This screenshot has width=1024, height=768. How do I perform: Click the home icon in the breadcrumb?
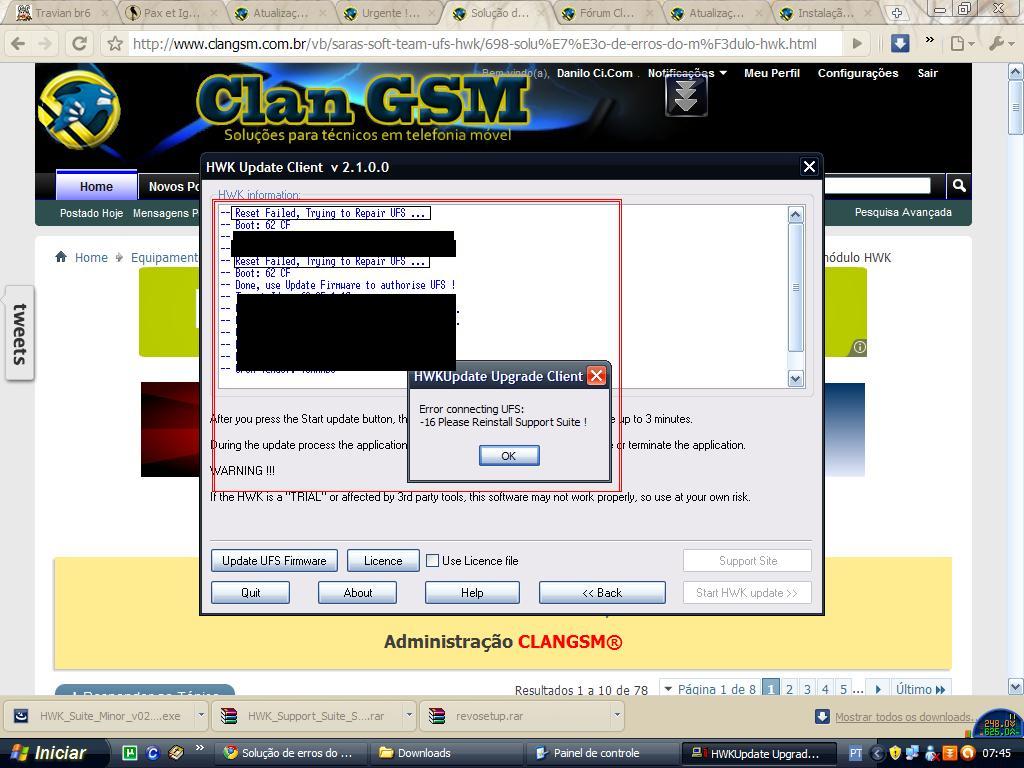61,257
